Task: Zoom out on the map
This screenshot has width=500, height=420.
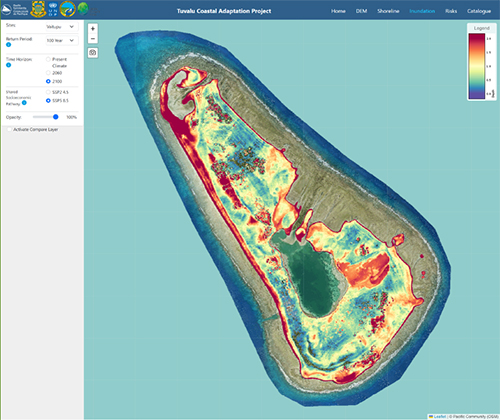Action: [x=93, y=39]
